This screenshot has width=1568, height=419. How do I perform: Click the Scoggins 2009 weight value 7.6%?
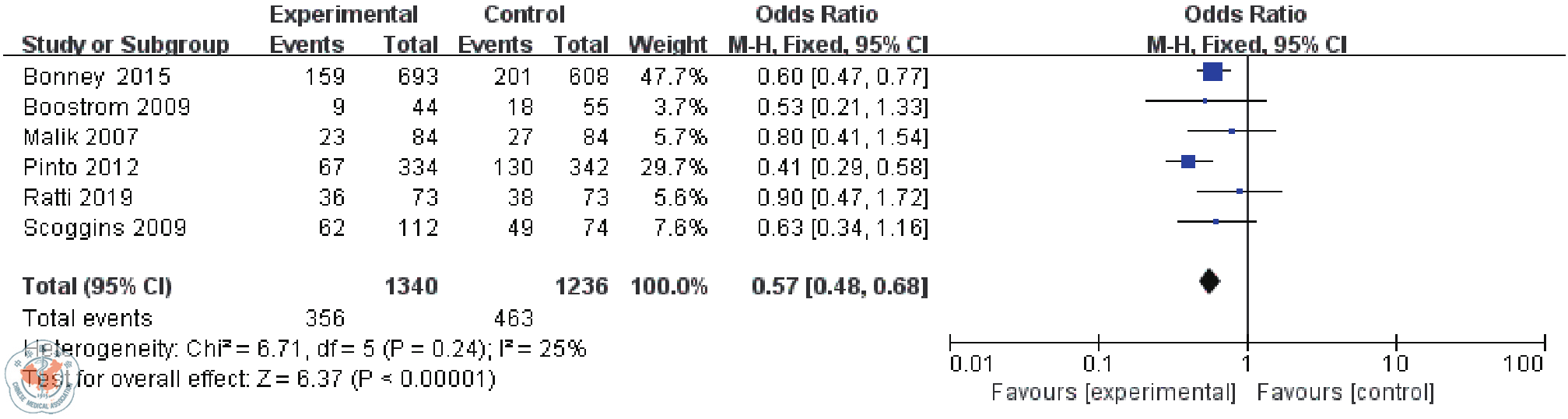click(679, 228)
